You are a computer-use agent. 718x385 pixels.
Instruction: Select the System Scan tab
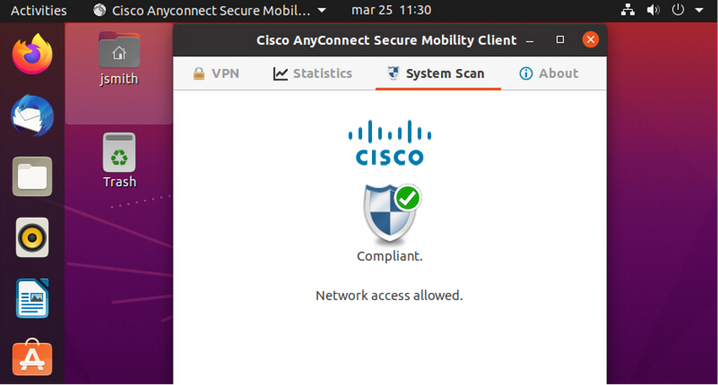click(438, 73)
